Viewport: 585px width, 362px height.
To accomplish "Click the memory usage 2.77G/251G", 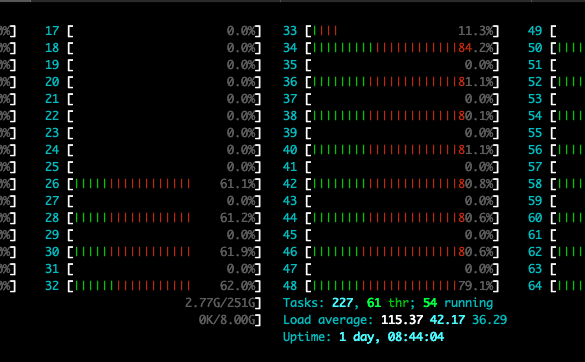I will coord(220,303).
